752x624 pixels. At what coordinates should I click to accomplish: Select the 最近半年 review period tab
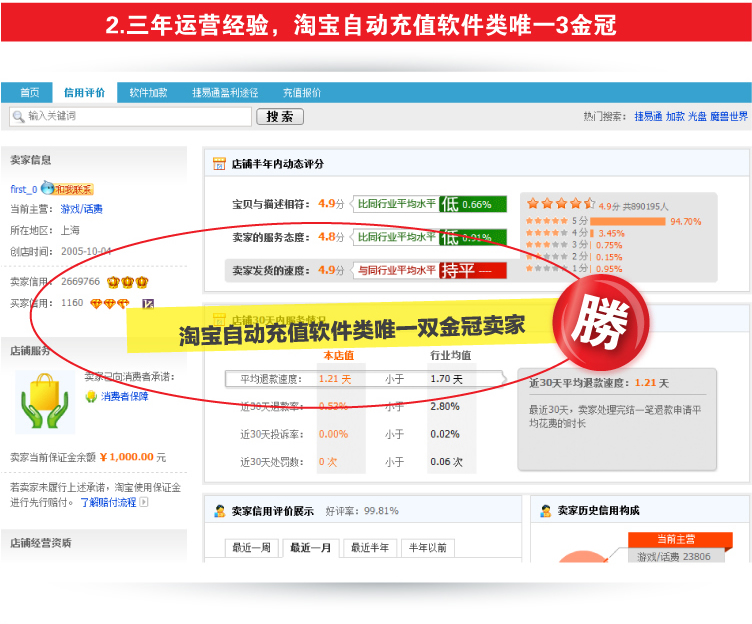tap(370, 548)
